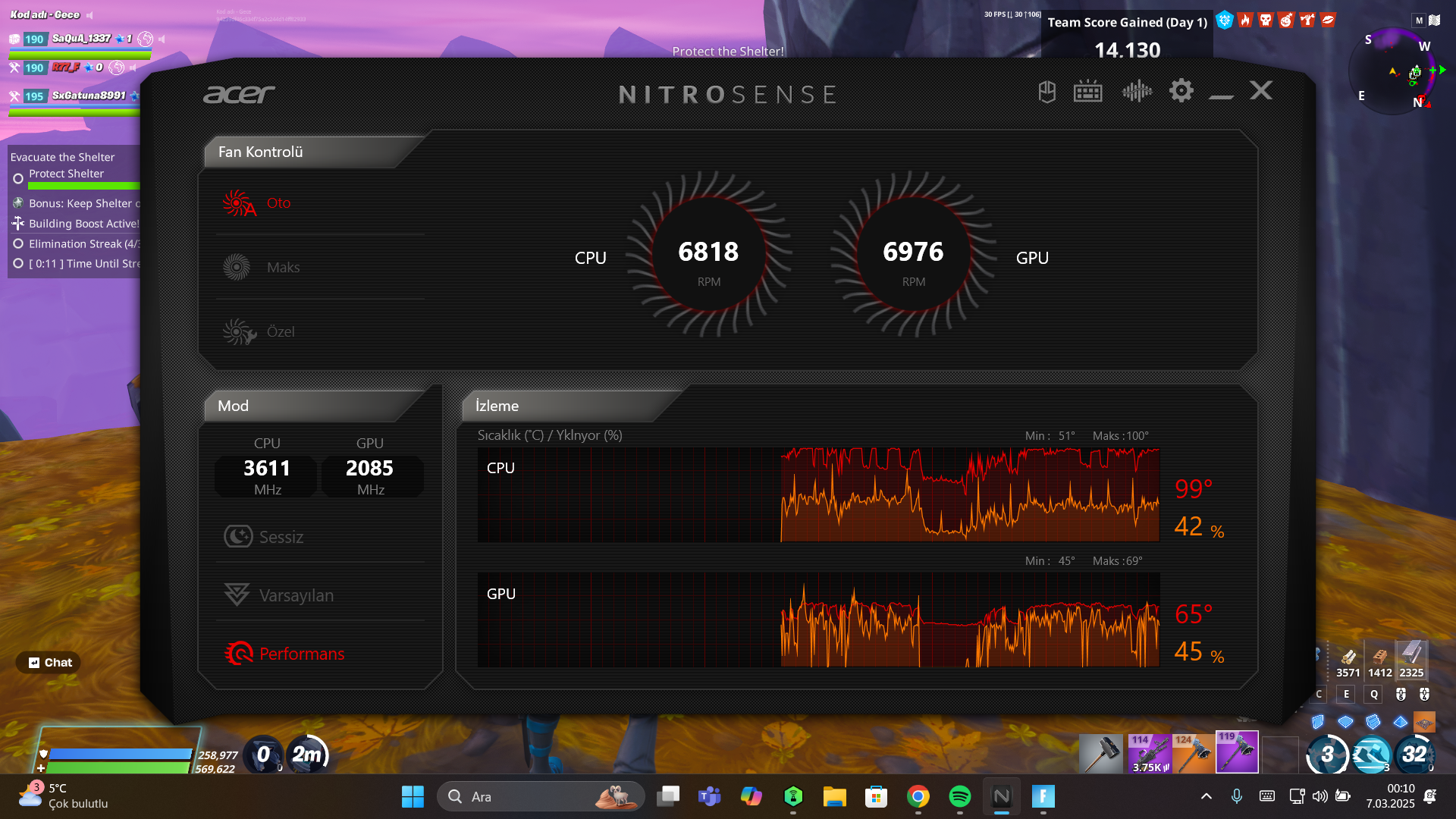Viewport: 1456px width, 819px height.
Task: Open Google Chrome from the taskbar
Action: click(918, 796)
